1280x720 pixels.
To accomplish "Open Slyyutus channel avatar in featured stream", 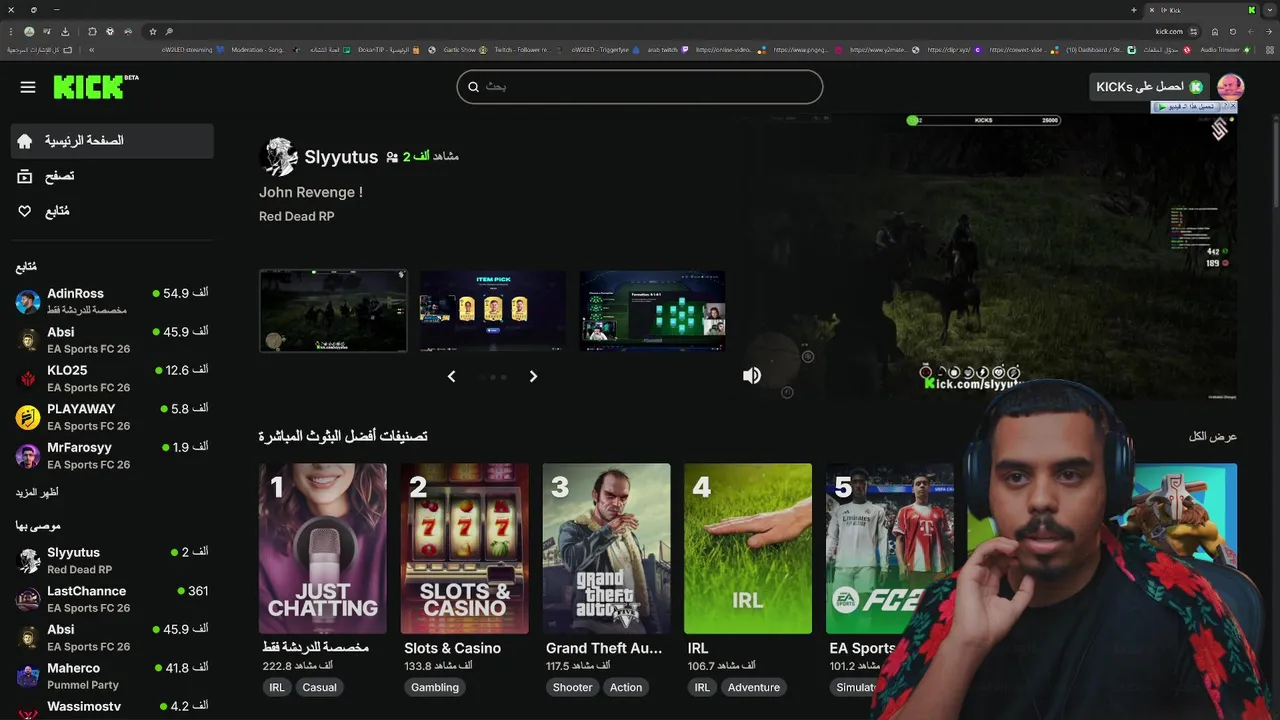I will (x=279, y=157).
